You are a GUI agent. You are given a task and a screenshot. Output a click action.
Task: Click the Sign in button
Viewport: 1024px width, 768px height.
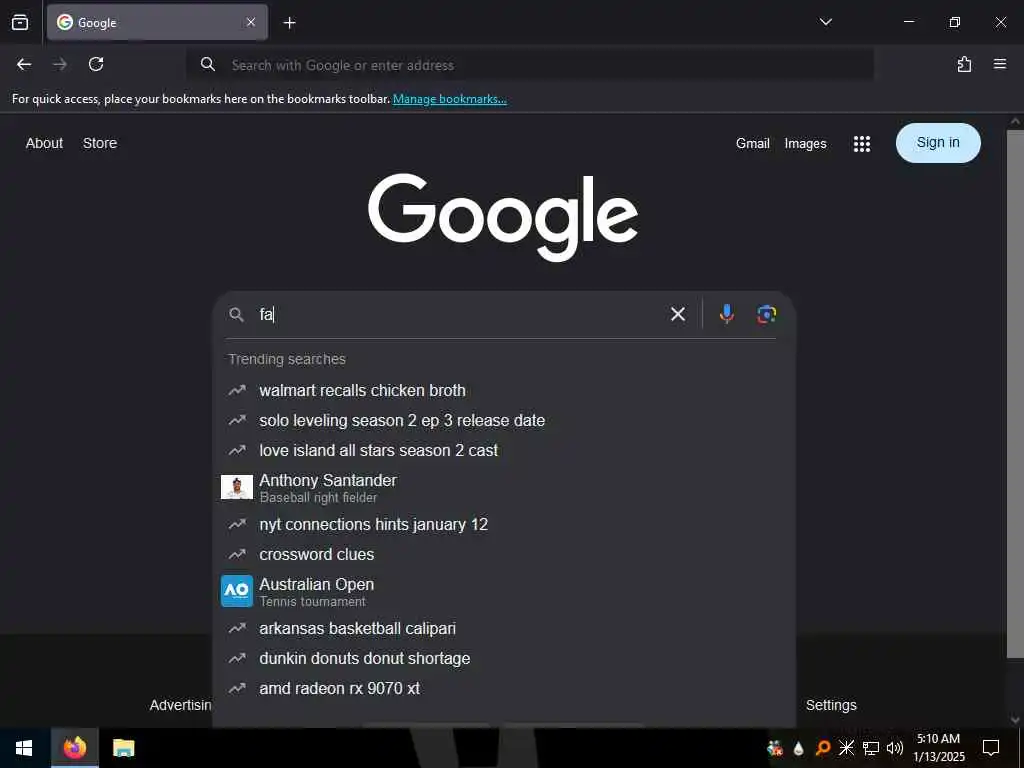938,142
